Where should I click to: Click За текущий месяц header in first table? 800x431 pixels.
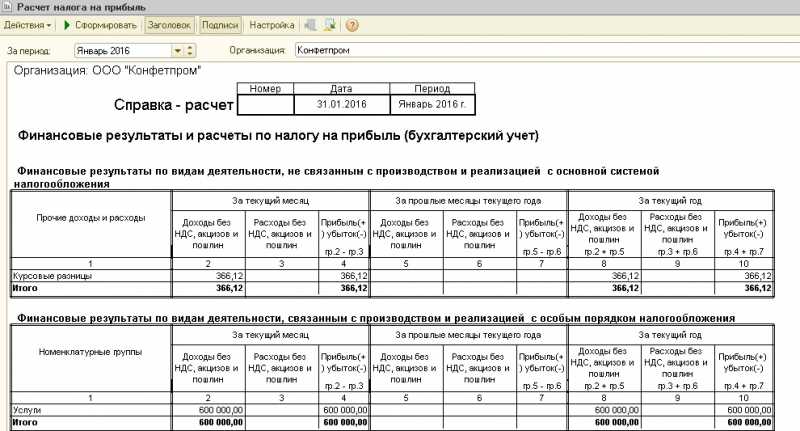pyautogui.click(x=270, y=201)
